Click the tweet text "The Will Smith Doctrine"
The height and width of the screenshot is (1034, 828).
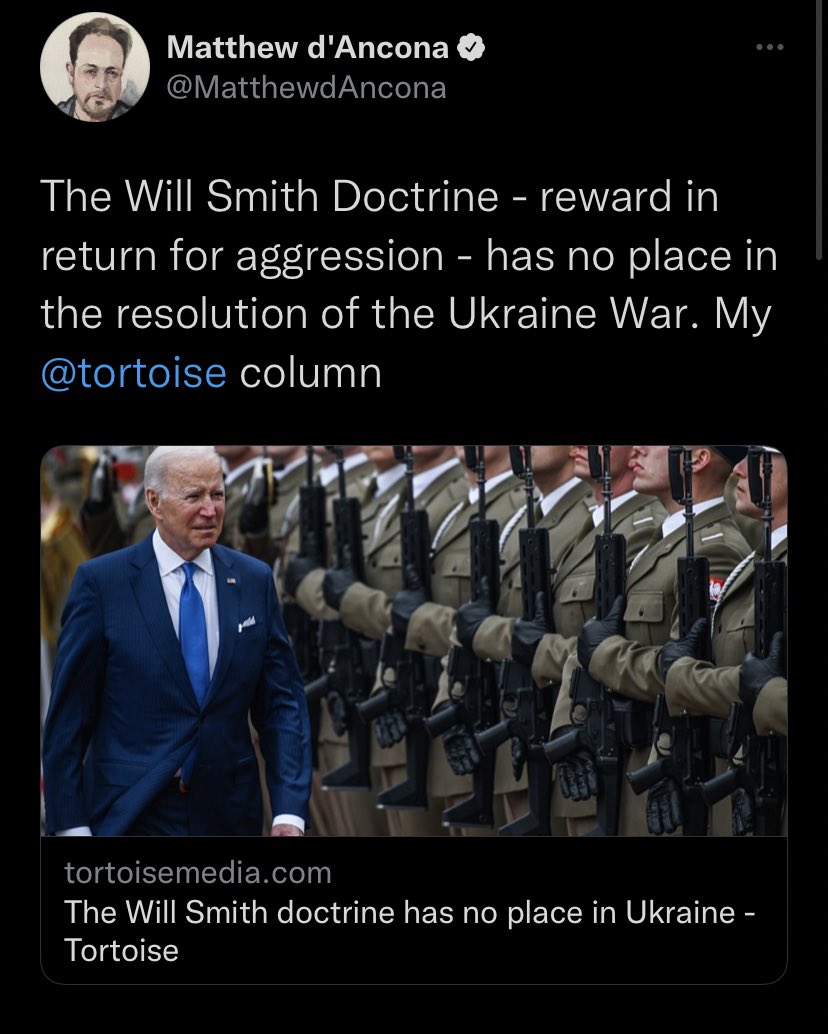click(x=270, y=197)
